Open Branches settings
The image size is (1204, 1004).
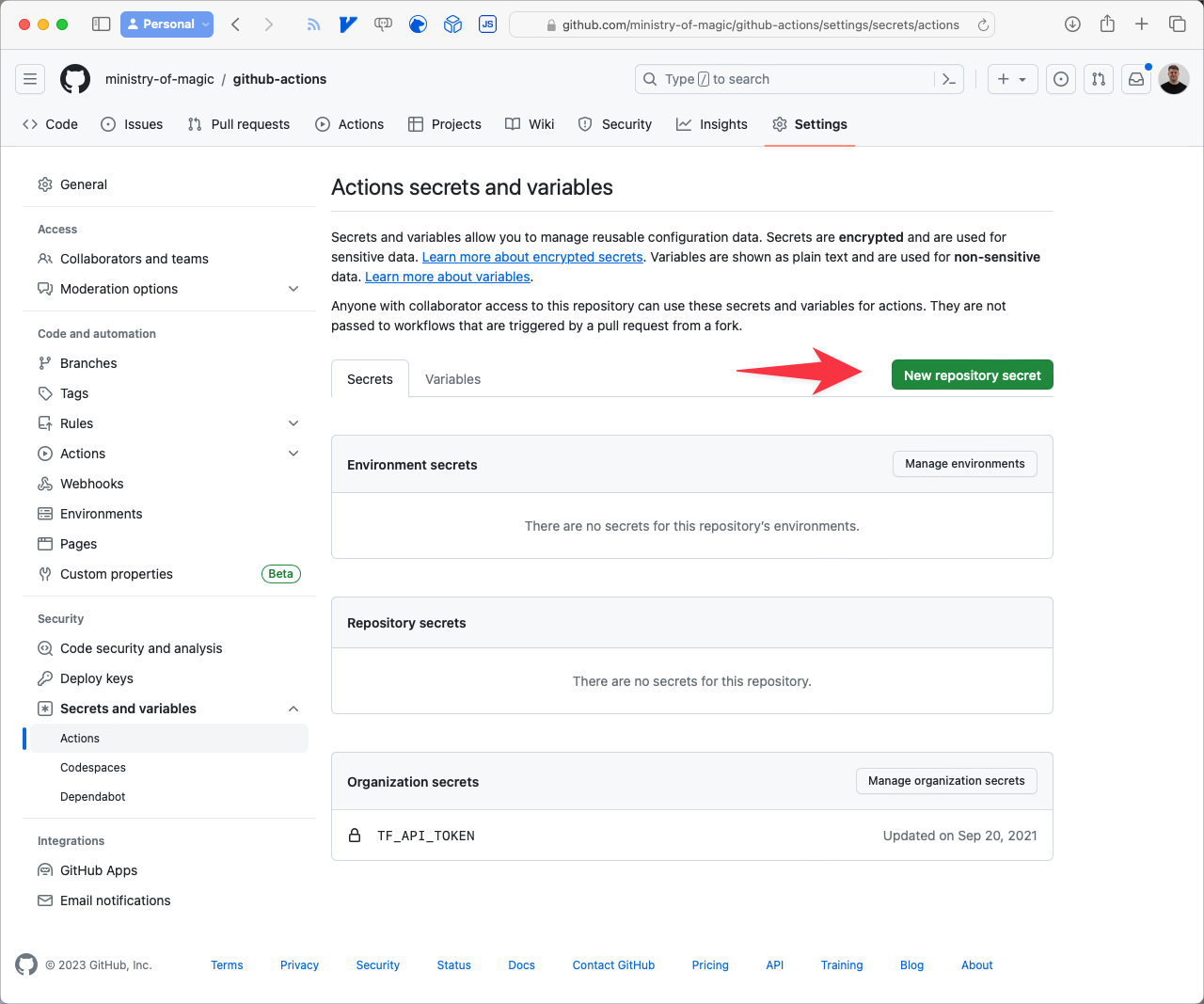click(x=169, y=363)
